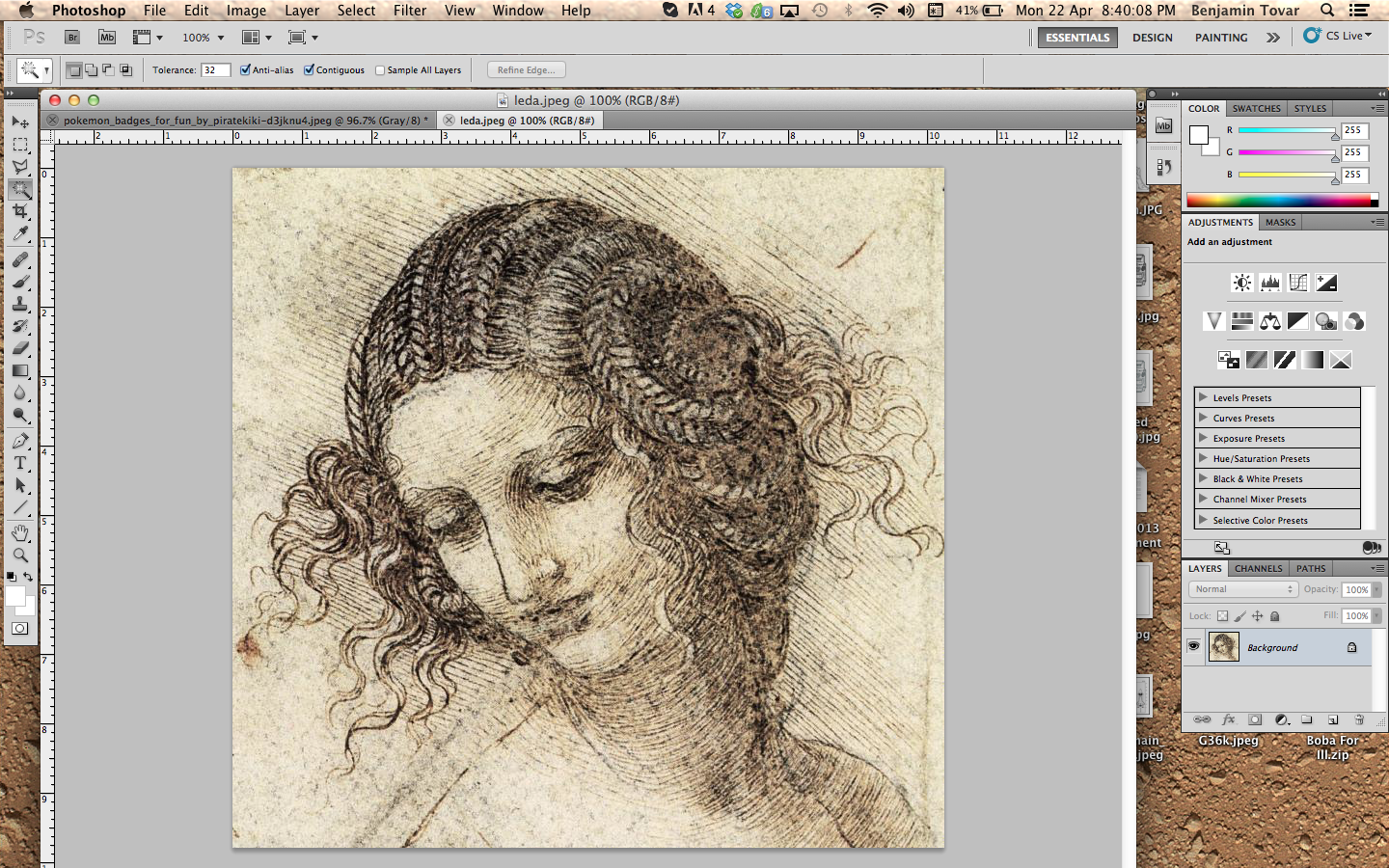
Task: Switch to the Painting workspace
Action: tap(1221, 38)
